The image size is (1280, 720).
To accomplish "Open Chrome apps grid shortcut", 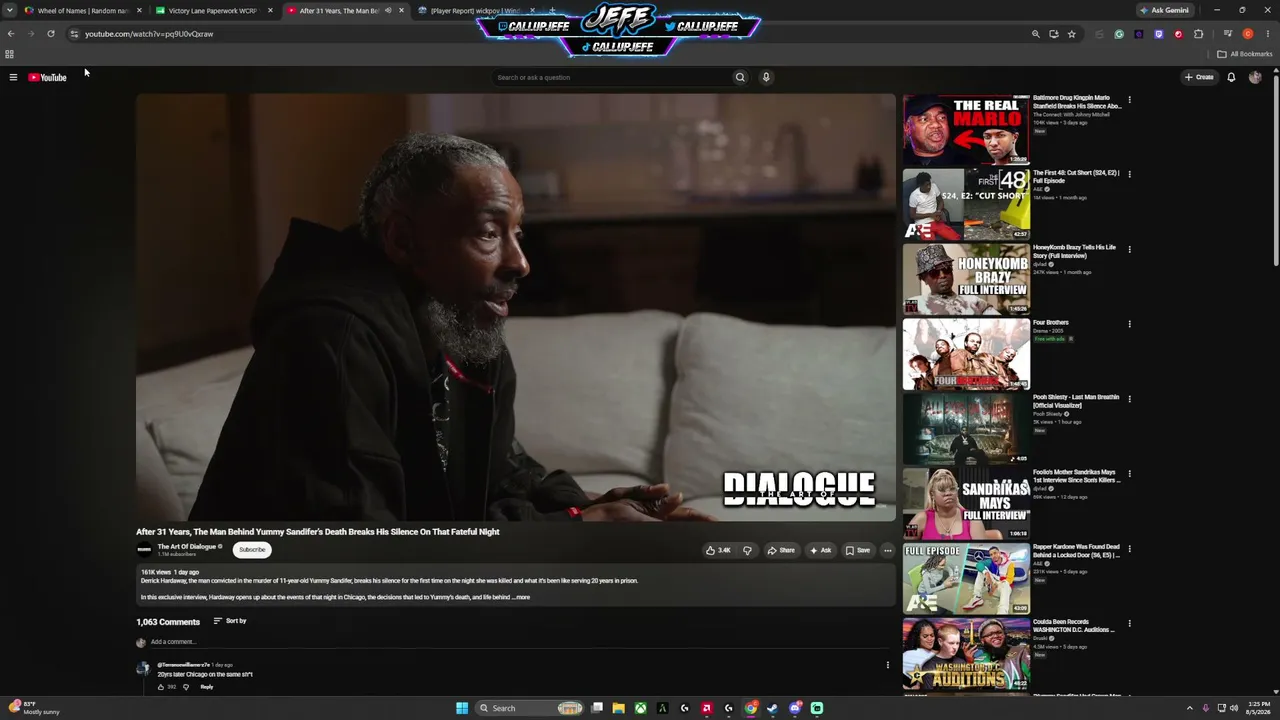I will pos(9,54).
